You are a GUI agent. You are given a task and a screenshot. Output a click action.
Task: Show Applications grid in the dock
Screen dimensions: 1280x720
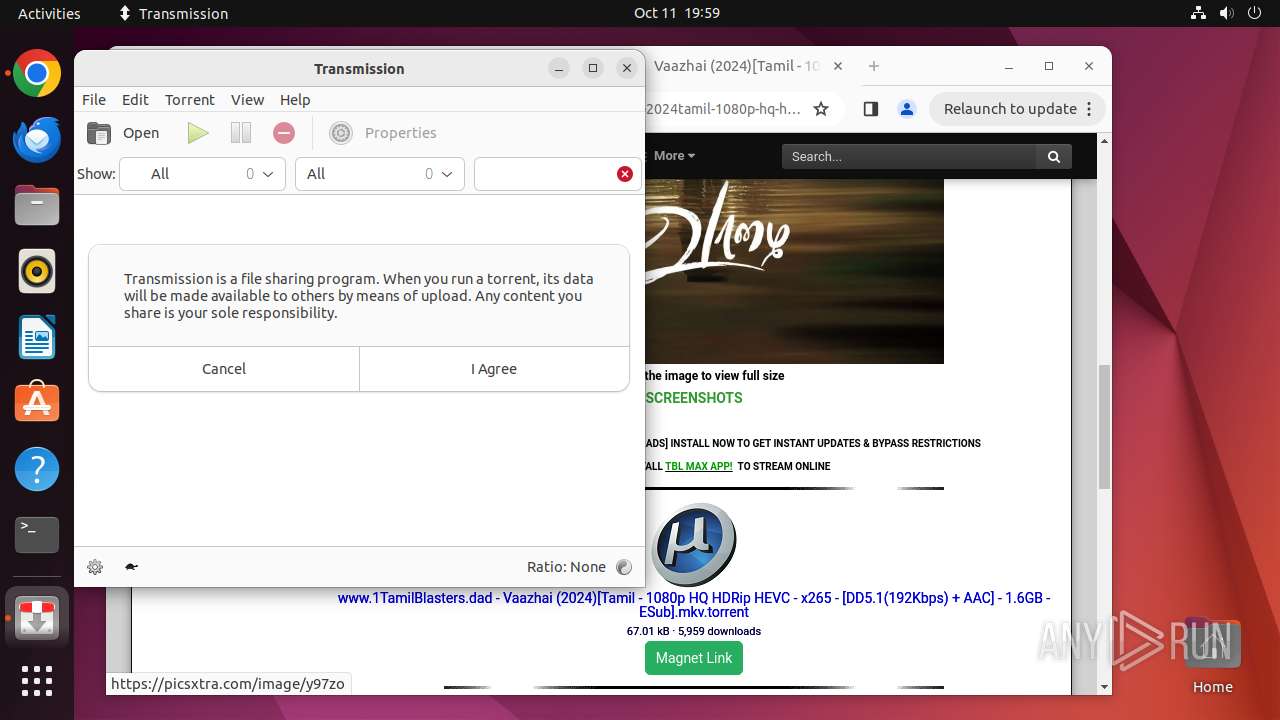coord(37,681)
